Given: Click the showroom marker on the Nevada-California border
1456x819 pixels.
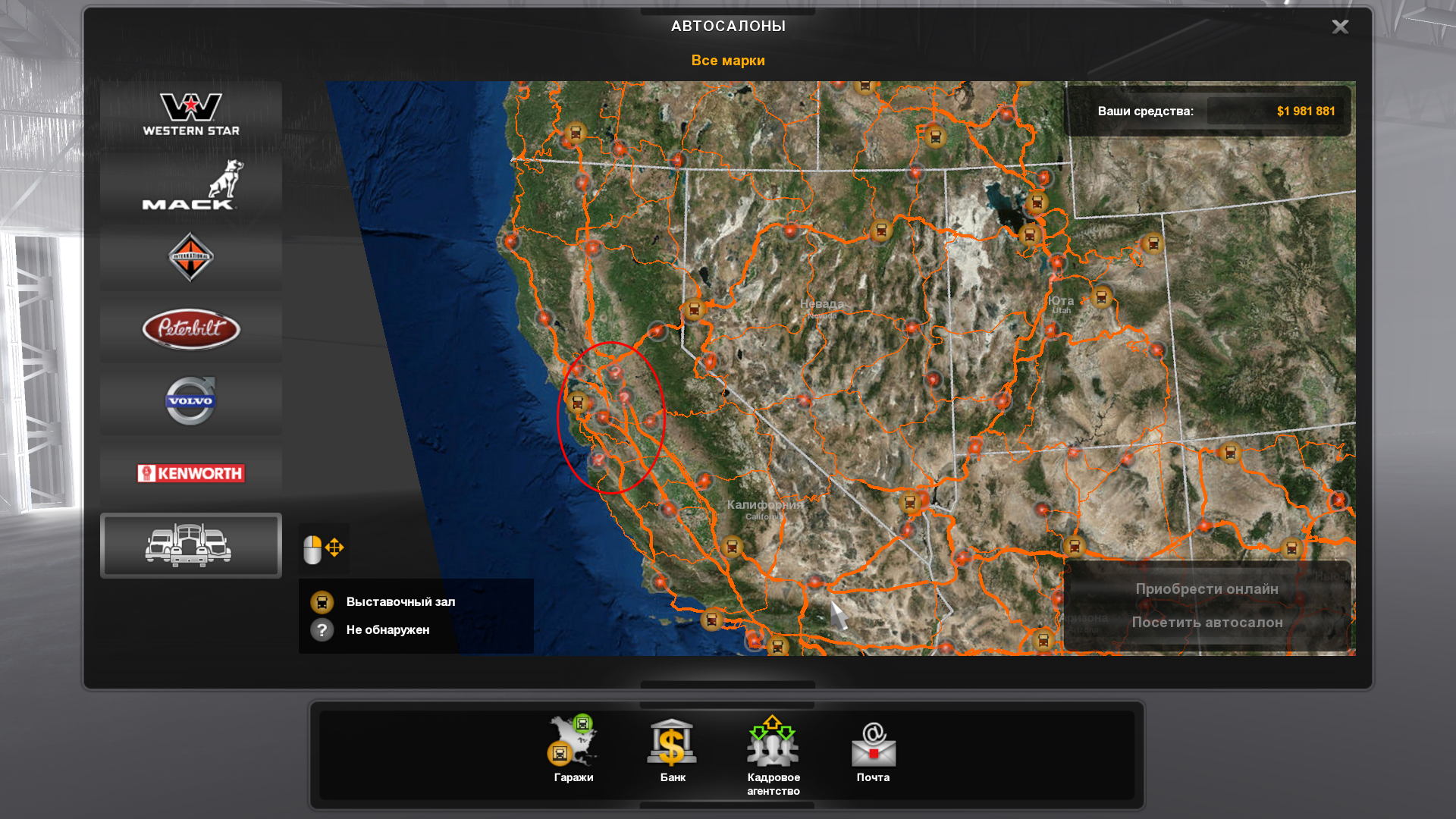Looking at the screenshot, I should click(694, 309).
